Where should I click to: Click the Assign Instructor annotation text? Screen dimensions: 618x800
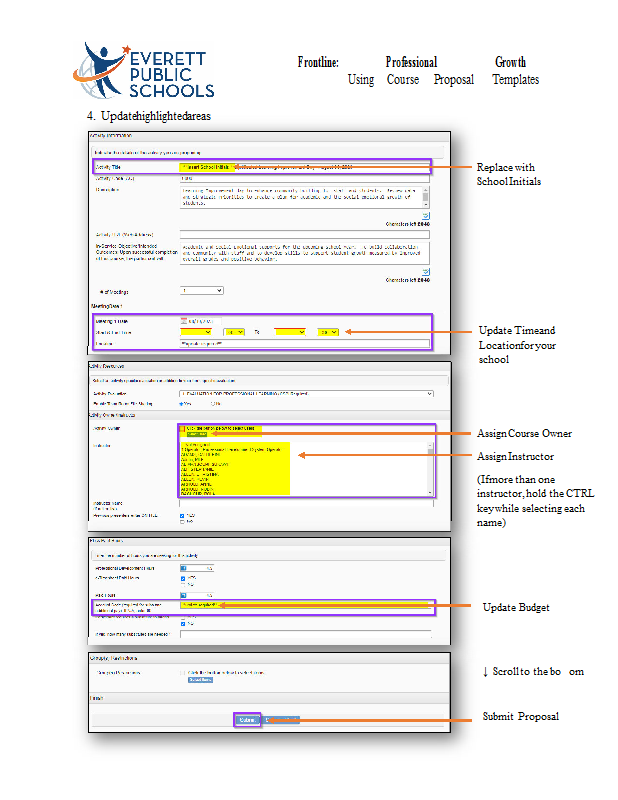[x=515, y=456]
